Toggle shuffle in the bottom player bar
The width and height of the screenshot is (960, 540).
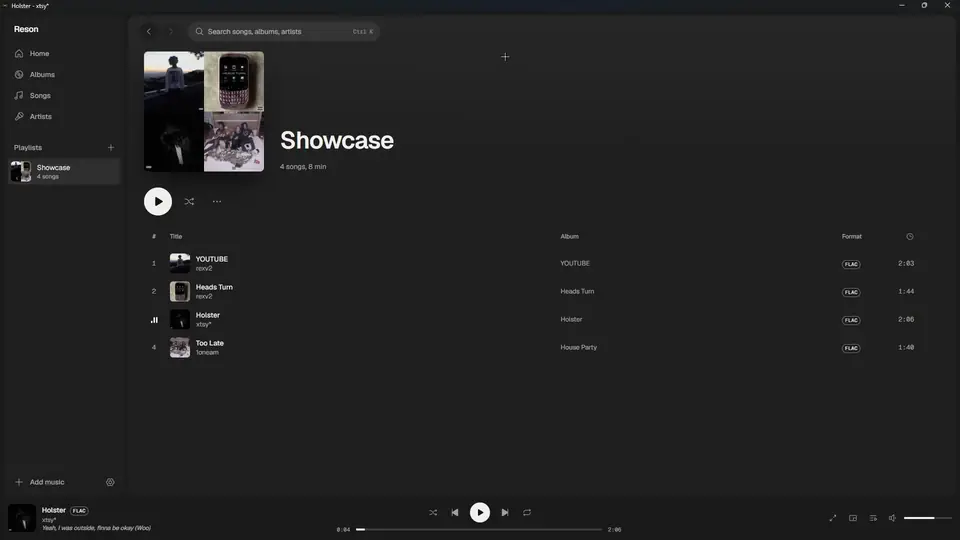(x=433, y=512)
